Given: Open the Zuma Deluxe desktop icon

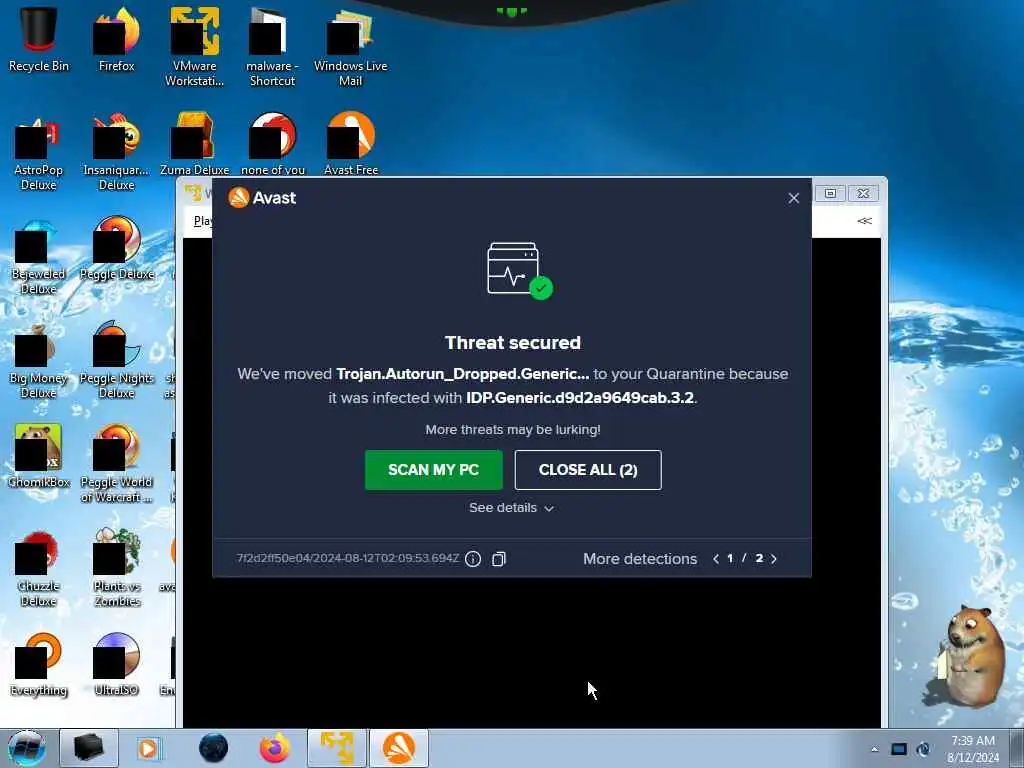Looking at the screenshot, I should click(195, 144).
